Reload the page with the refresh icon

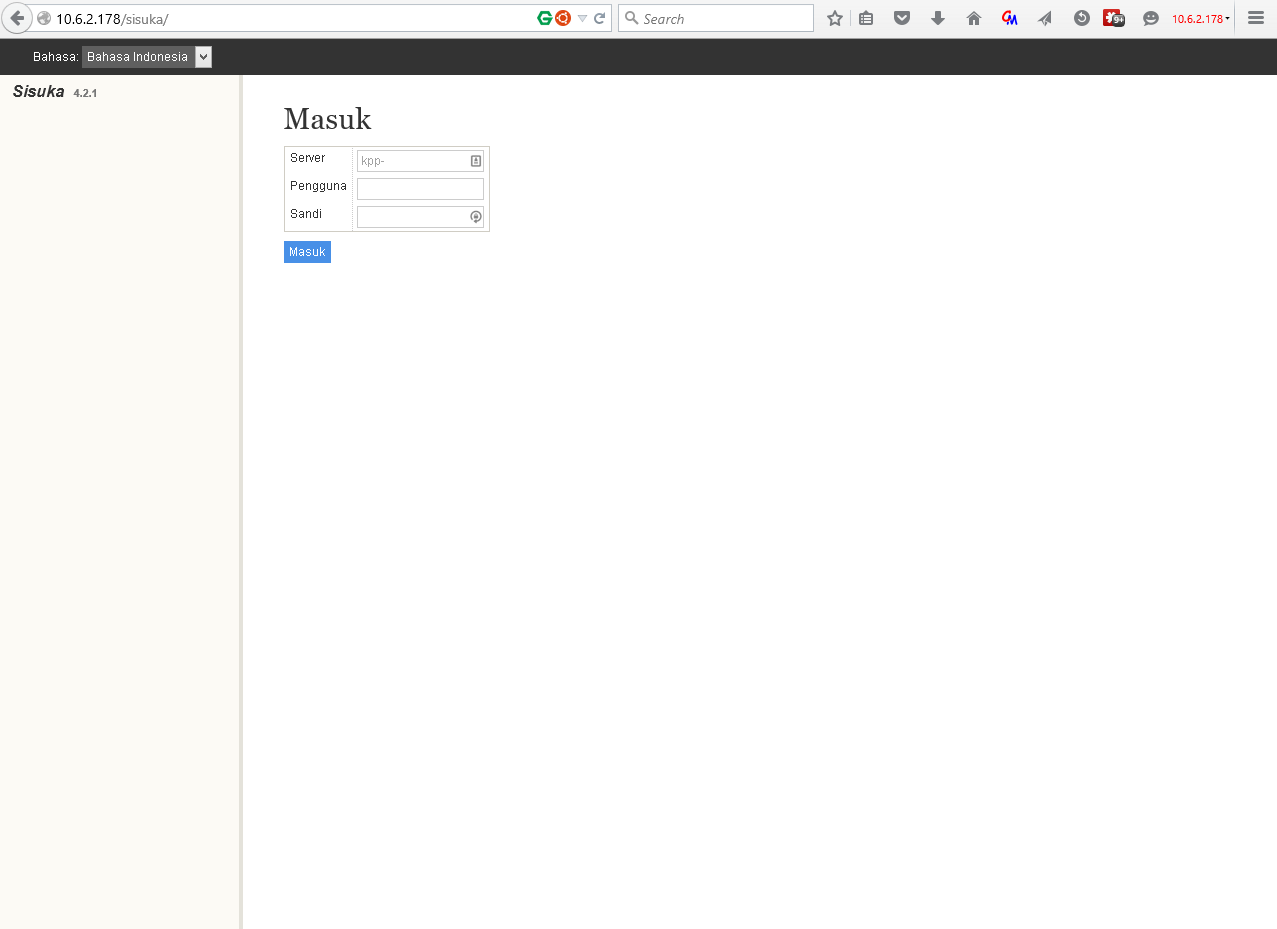[599, 18]
